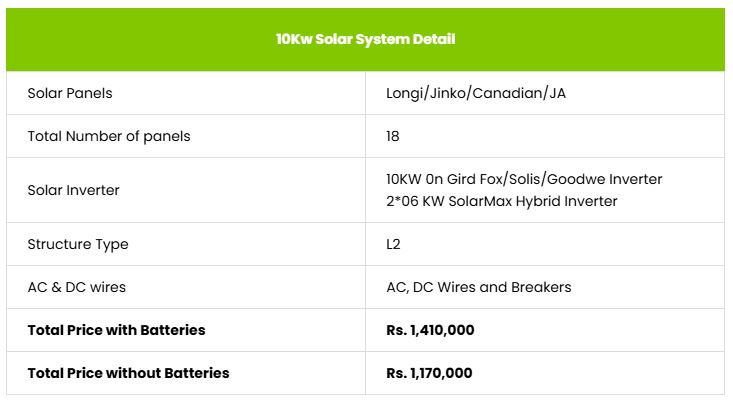Click the AC, DC Wires and Breakers text
Screen dimensions: 733x404
[478, 287]
